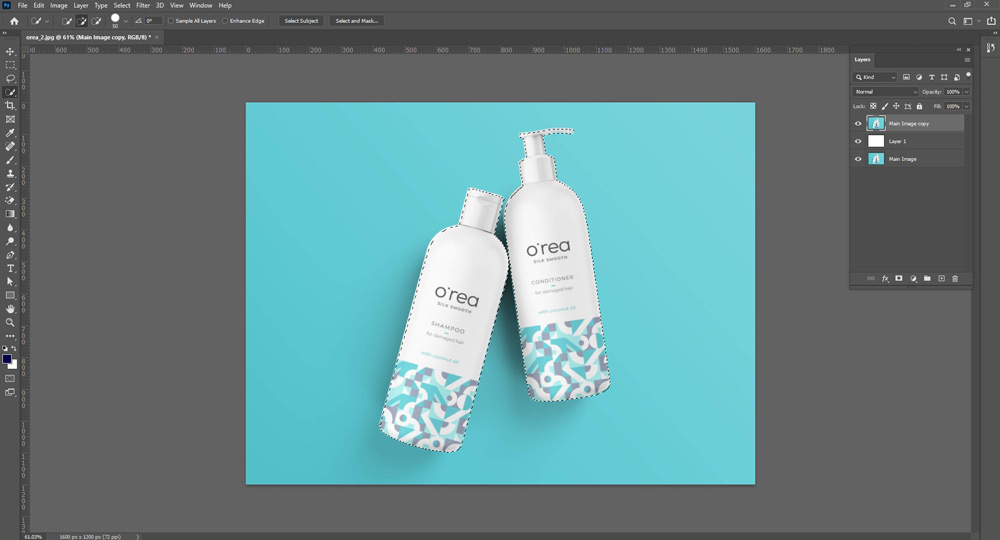Image resolution: width=1000 pixels, height=540 pixels.
Task: Select the Blur tool
Action: [x=10, y=228]
